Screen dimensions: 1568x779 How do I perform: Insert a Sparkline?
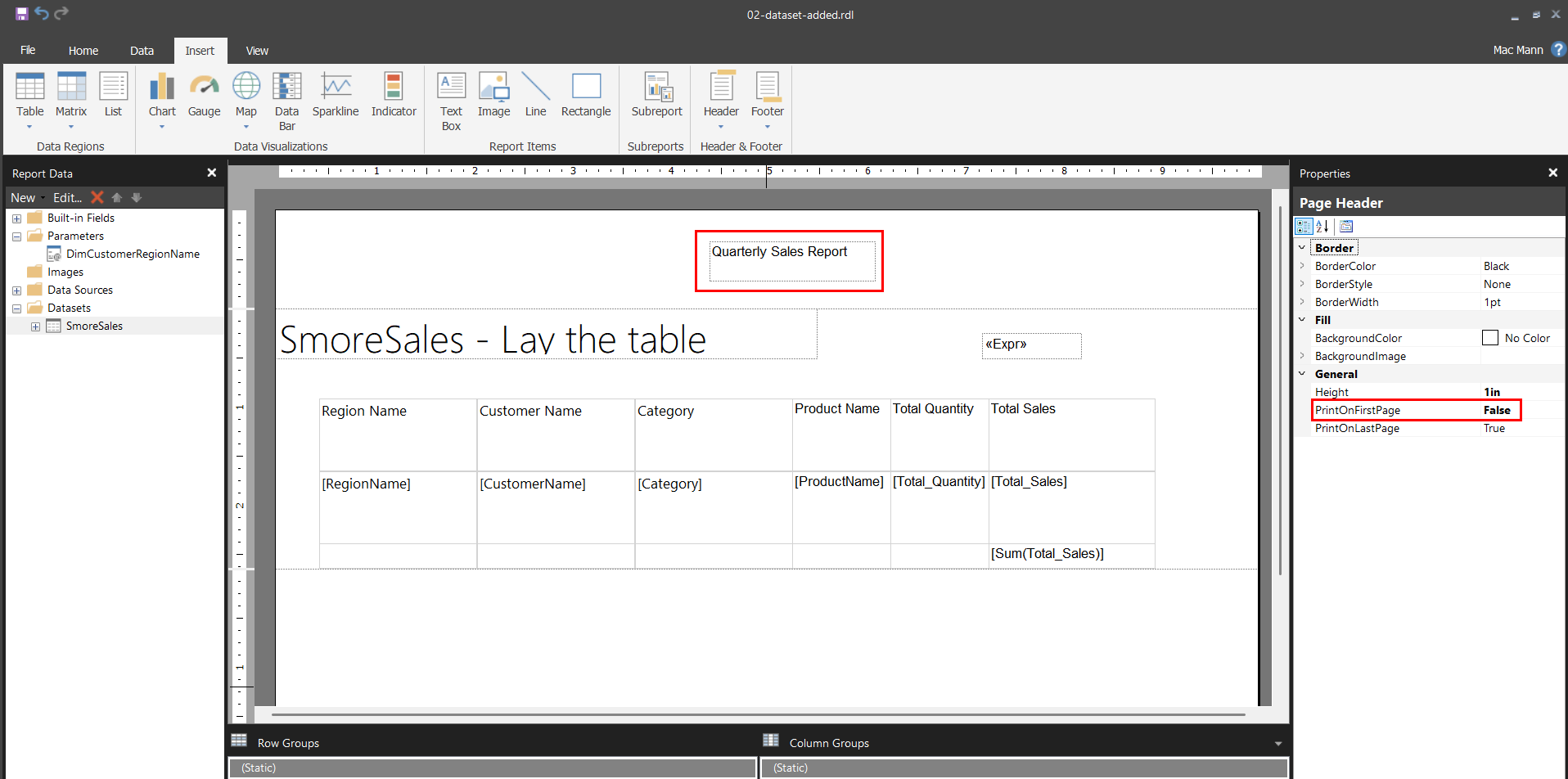tap(336, 95)
